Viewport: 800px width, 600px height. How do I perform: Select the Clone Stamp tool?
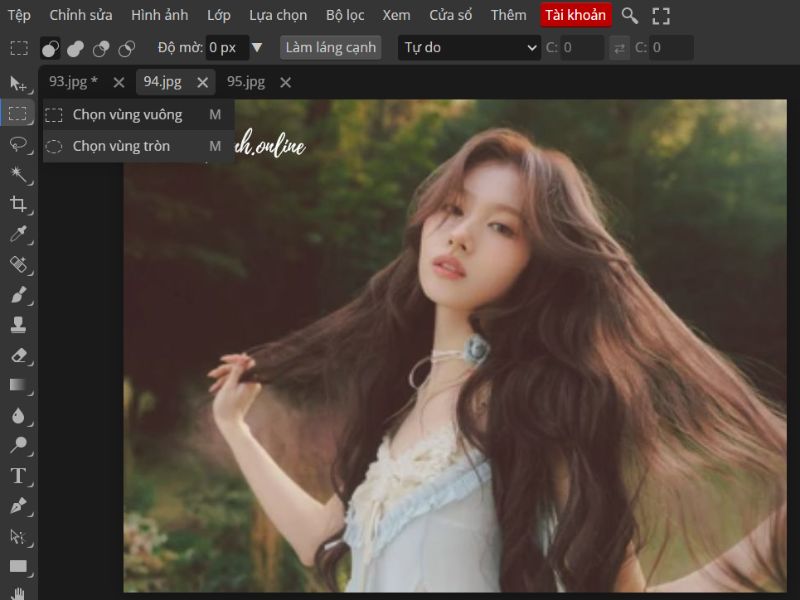pyautogui.click(x=18, y=324)
